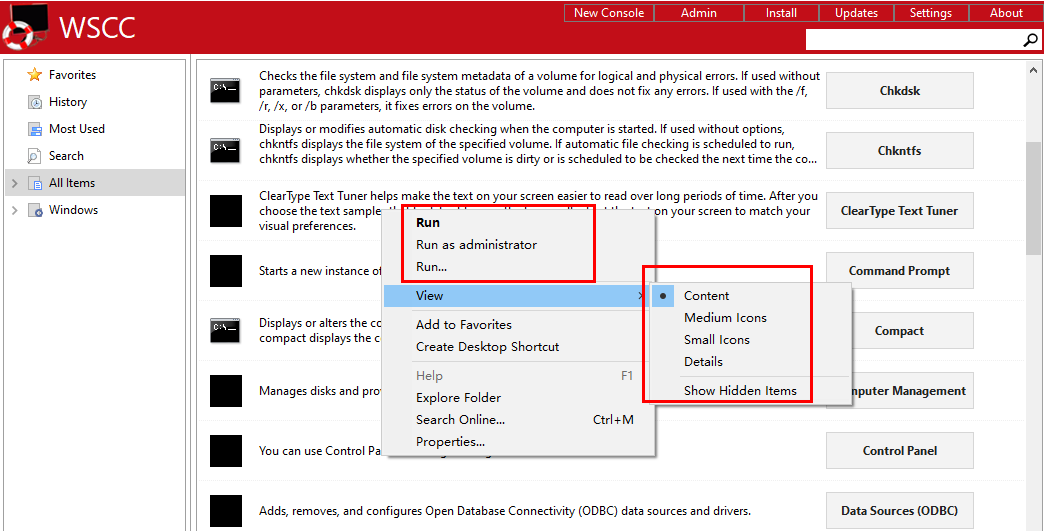Image resolution: width=1044 pixels, height=531 pixels.
Task: Launch Command Prompt button
Action: tap(900, 271)
